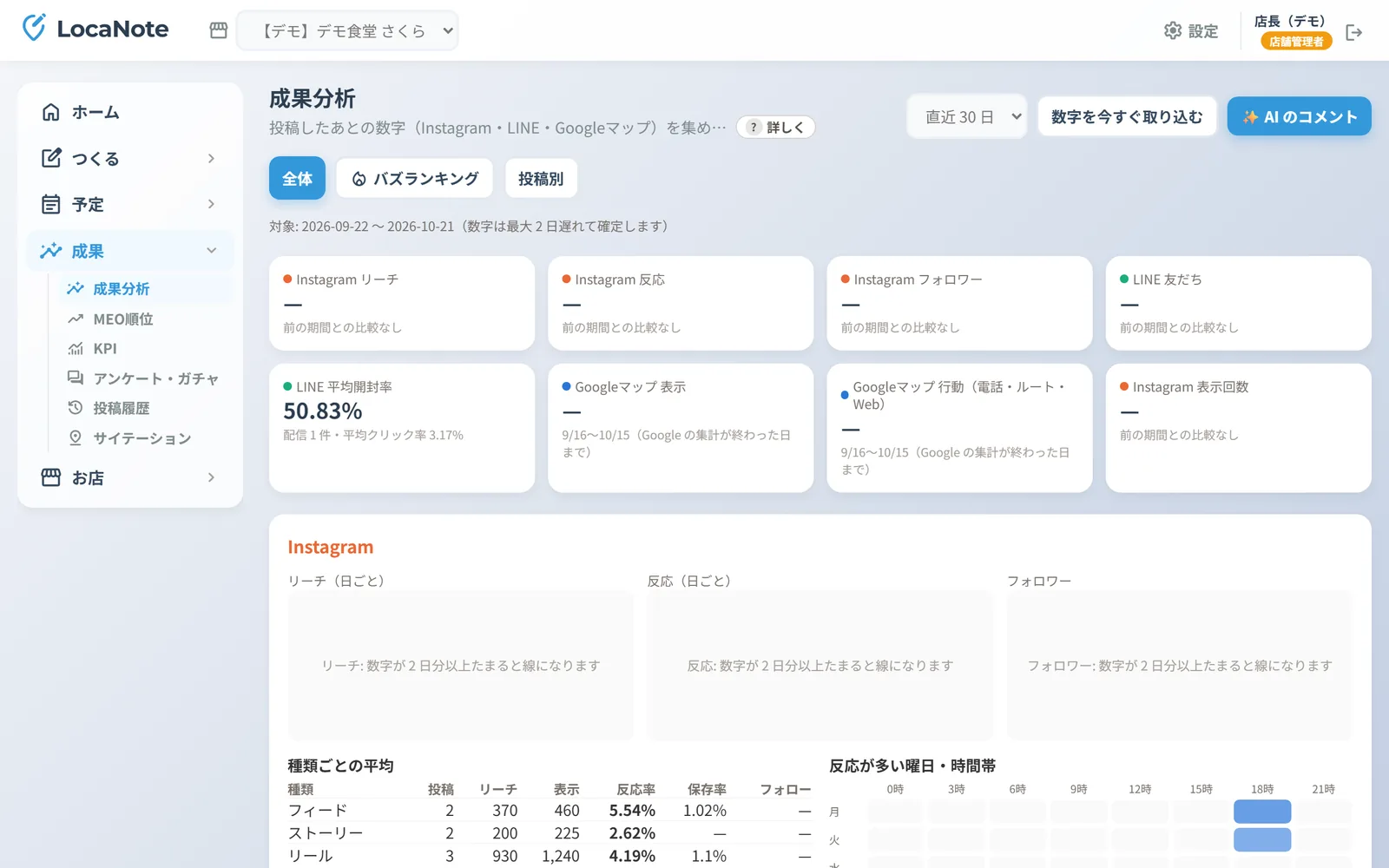Click the 投稿履歴 history clock icon
The image size is (1389, 868).
click(x=76, y=408)
